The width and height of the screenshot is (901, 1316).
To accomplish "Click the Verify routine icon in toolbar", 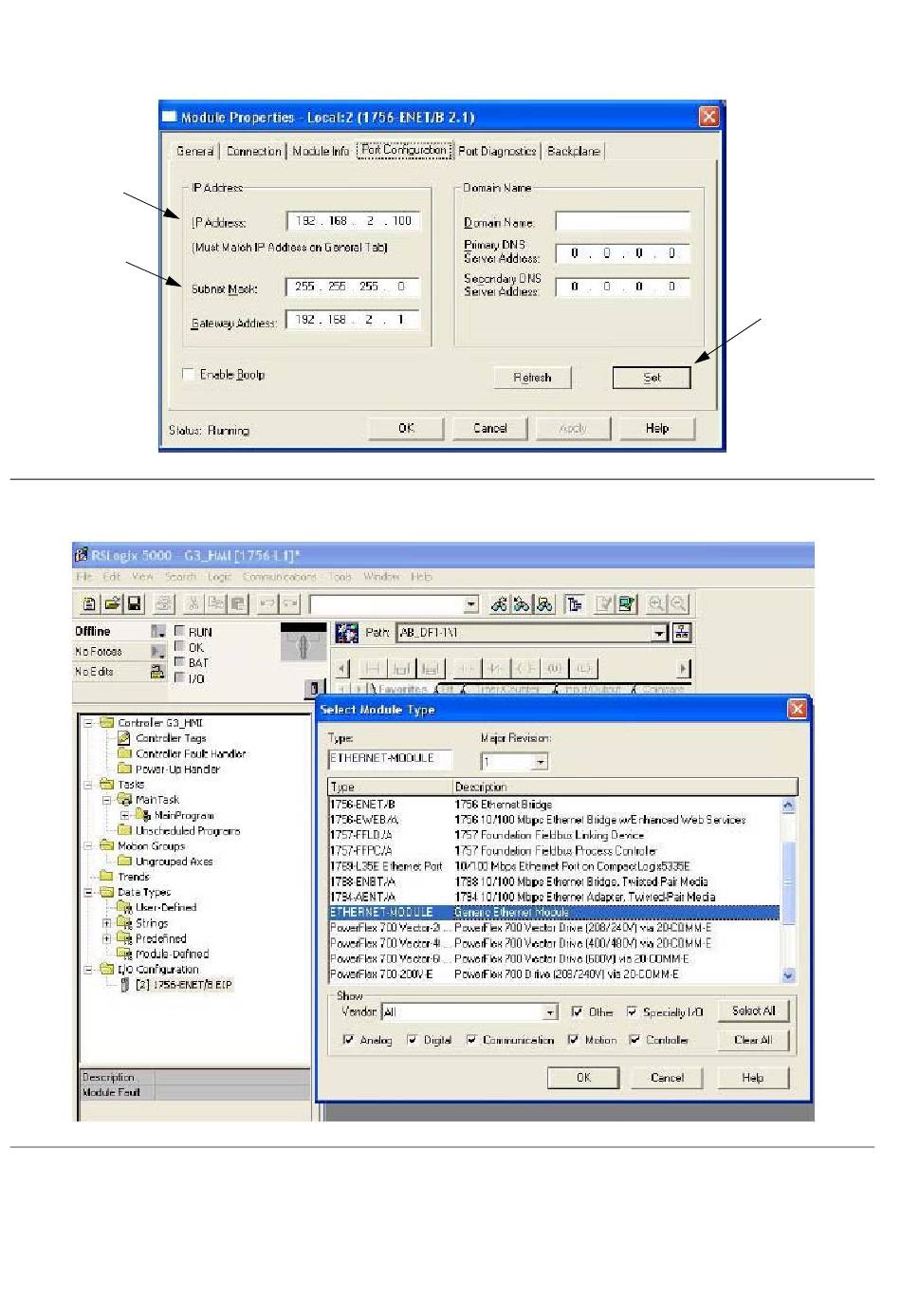I will pyautogui.click(x=604, y=604).
